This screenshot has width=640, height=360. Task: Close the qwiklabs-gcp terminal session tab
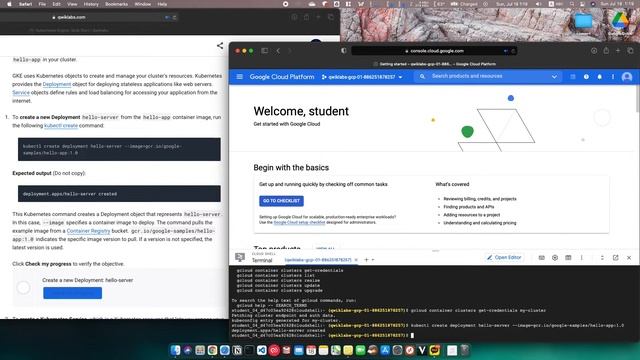(356, 260)
